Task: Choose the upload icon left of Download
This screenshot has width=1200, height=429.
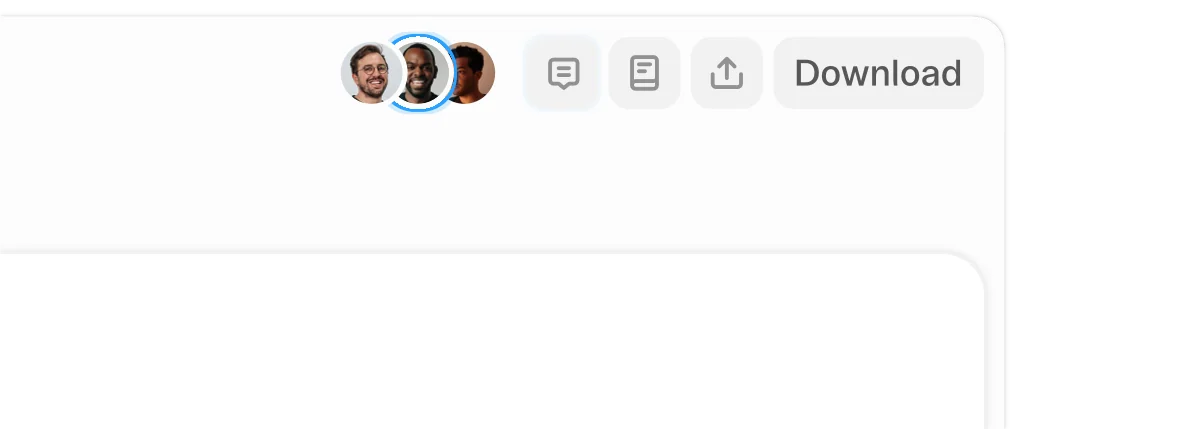Action: [x=727, y=73]
